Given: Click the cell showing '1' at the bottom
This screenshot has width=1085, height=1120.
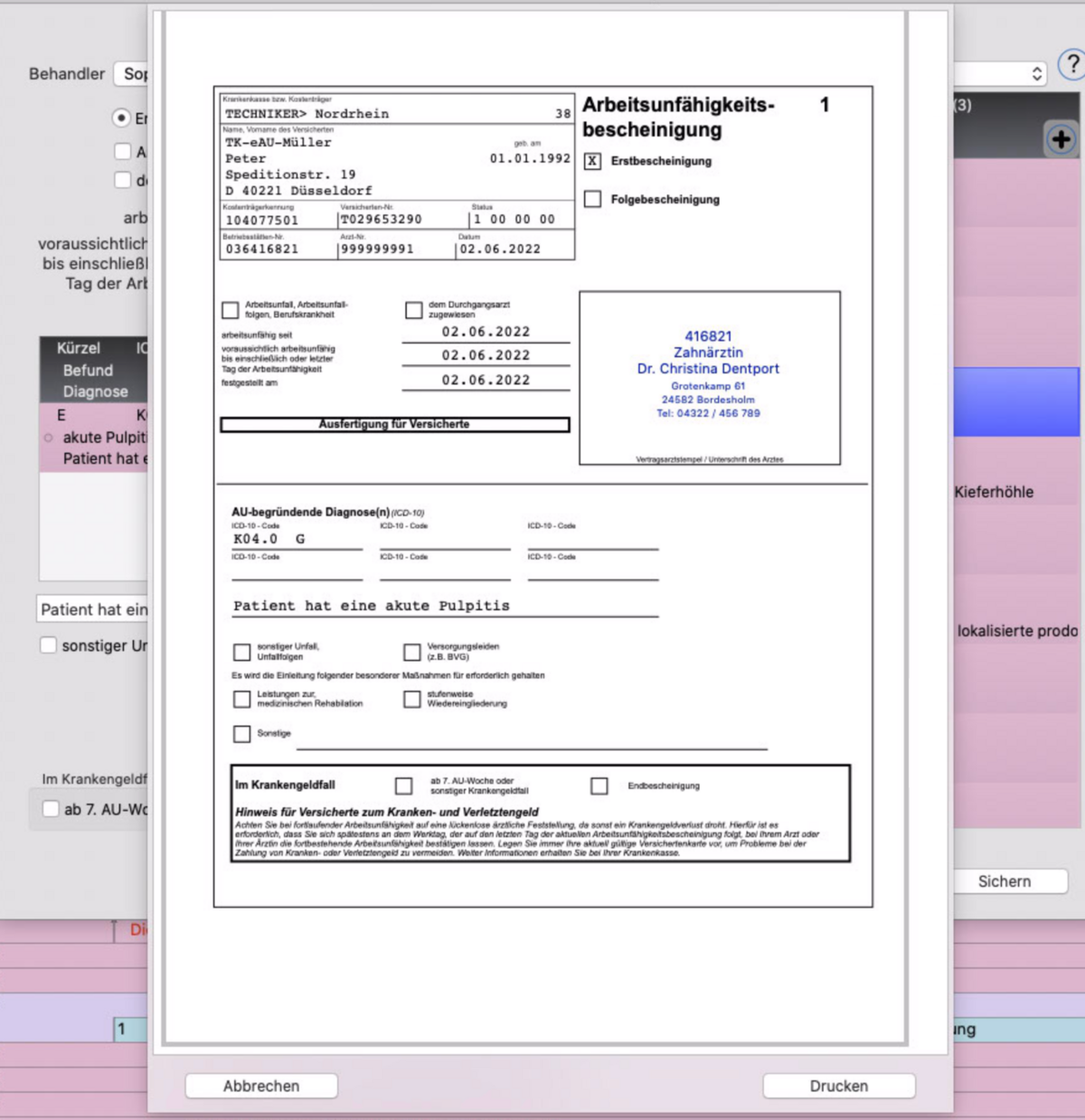Looking at the screenshot, I should tap(131, 1030).
